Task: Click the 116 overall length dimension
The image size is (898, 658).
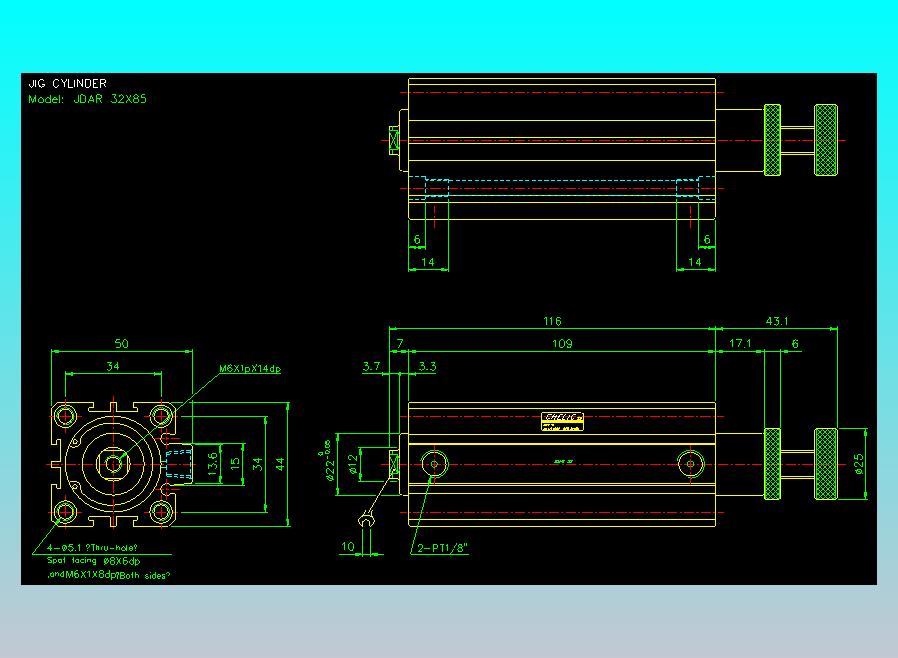Action: click(x=552, y=321)
